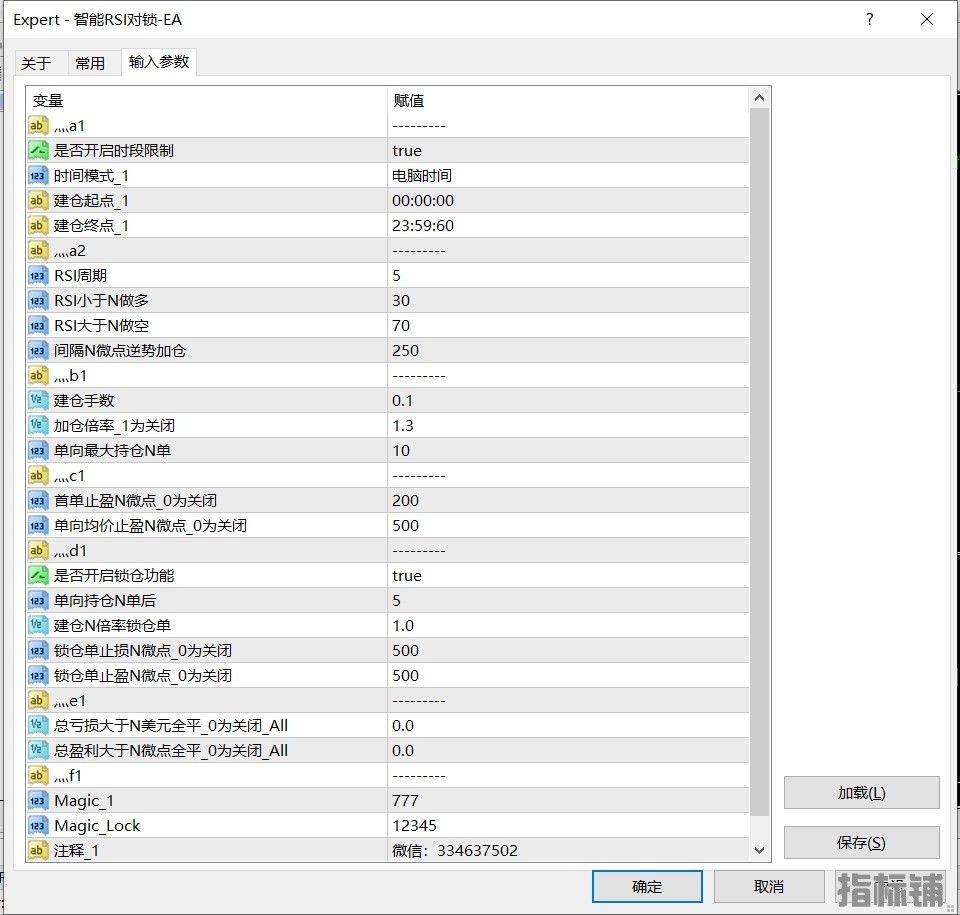
Task: Click the 建仓手数 value 0.1
Action: tap(402, 401)
